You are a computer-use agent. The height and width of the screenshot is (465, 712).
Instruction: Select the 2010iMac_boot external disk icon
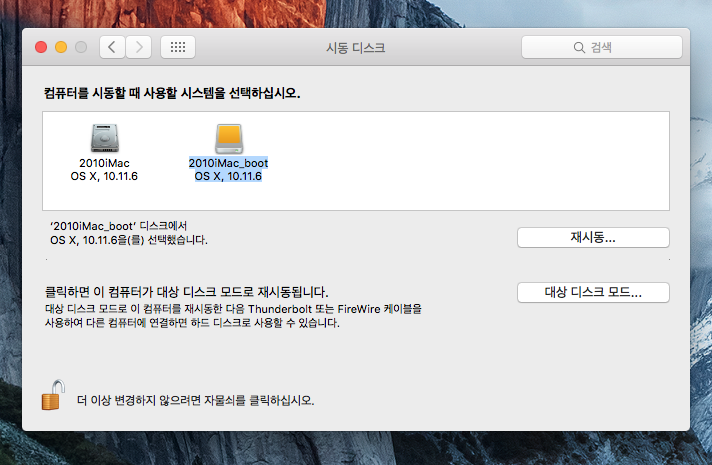229,139
